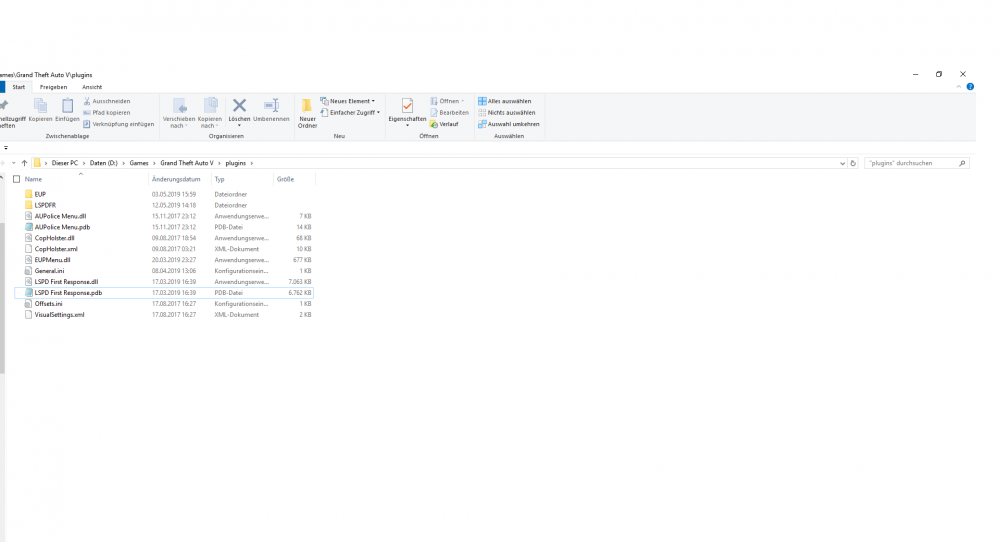
Task: Open recent locations dropdown arrow
Action: pos(13,163)
